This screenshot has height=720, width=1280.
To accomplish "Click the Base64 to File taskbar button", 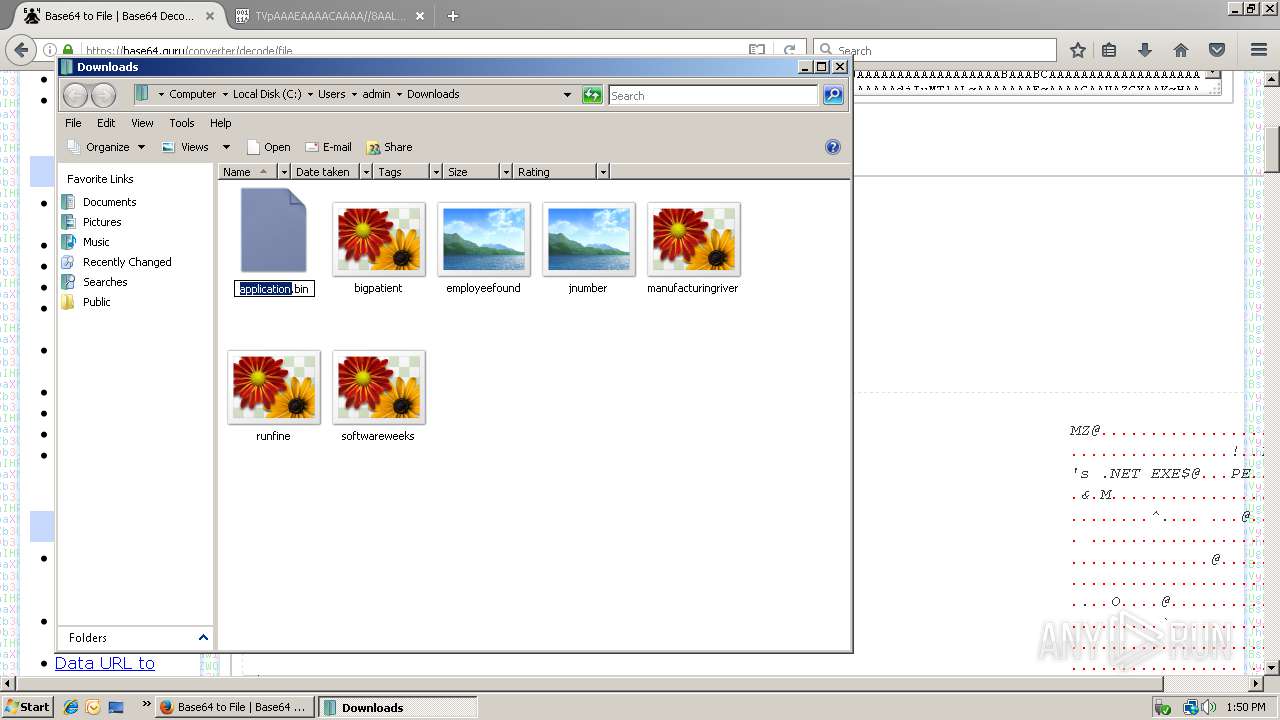I will (x=236, y=707).
